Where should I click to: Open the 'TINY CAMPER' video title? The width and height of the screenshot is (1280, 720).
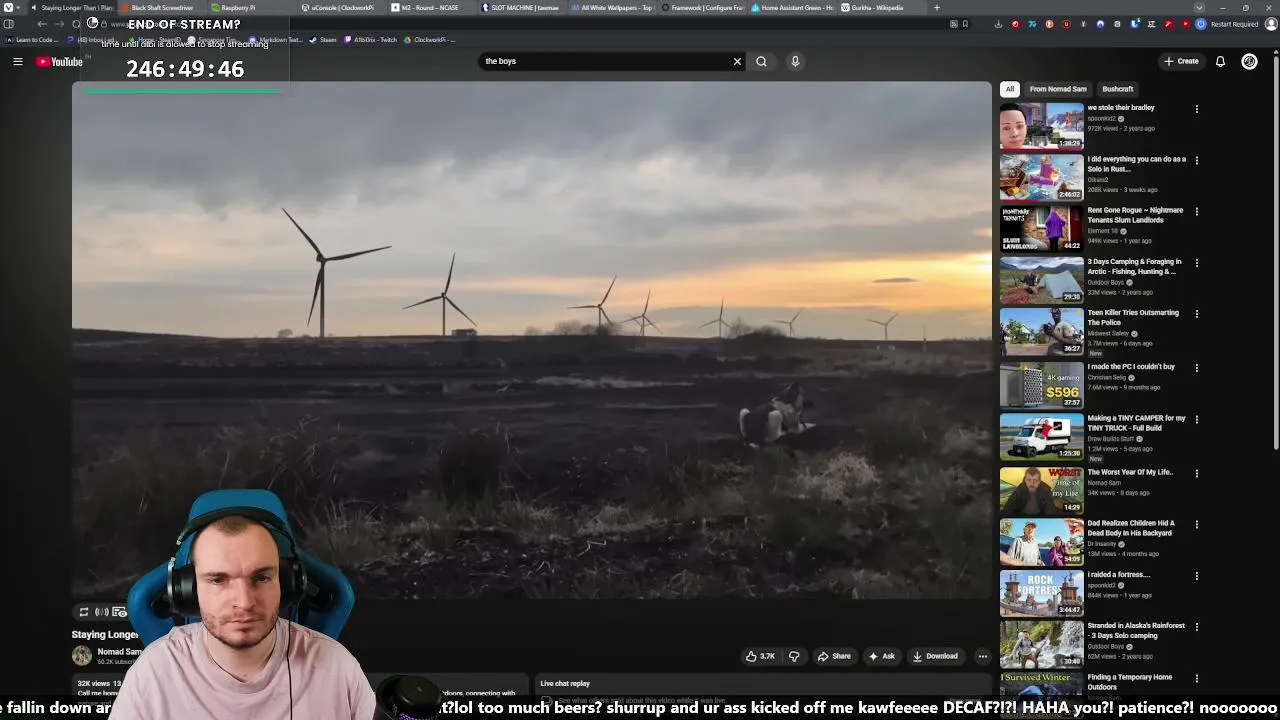coord(1136,423)
